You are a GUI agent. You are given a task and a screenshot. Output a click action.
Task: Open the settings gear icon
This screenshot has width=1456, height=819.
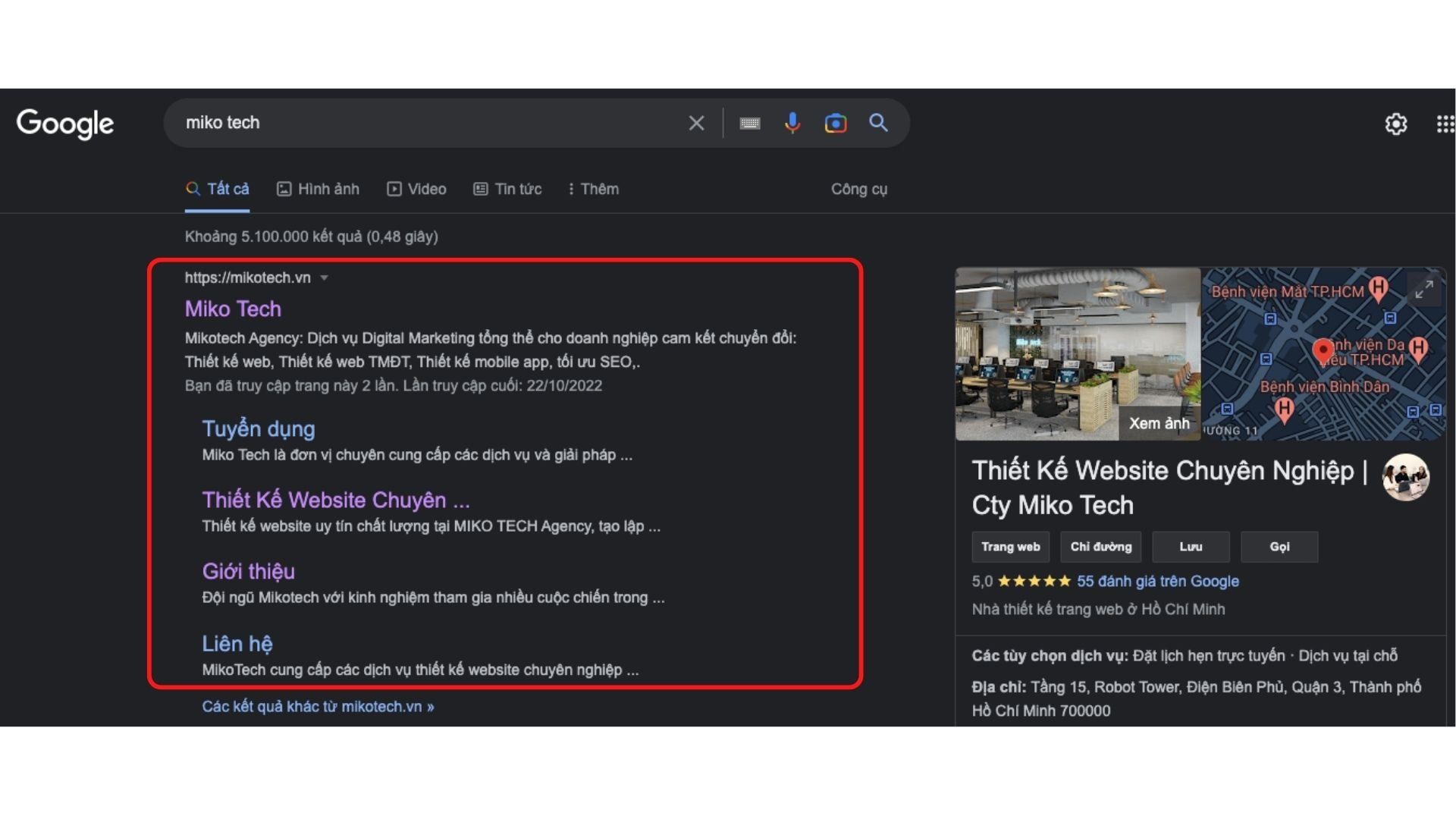click(x=1396, y=124)
